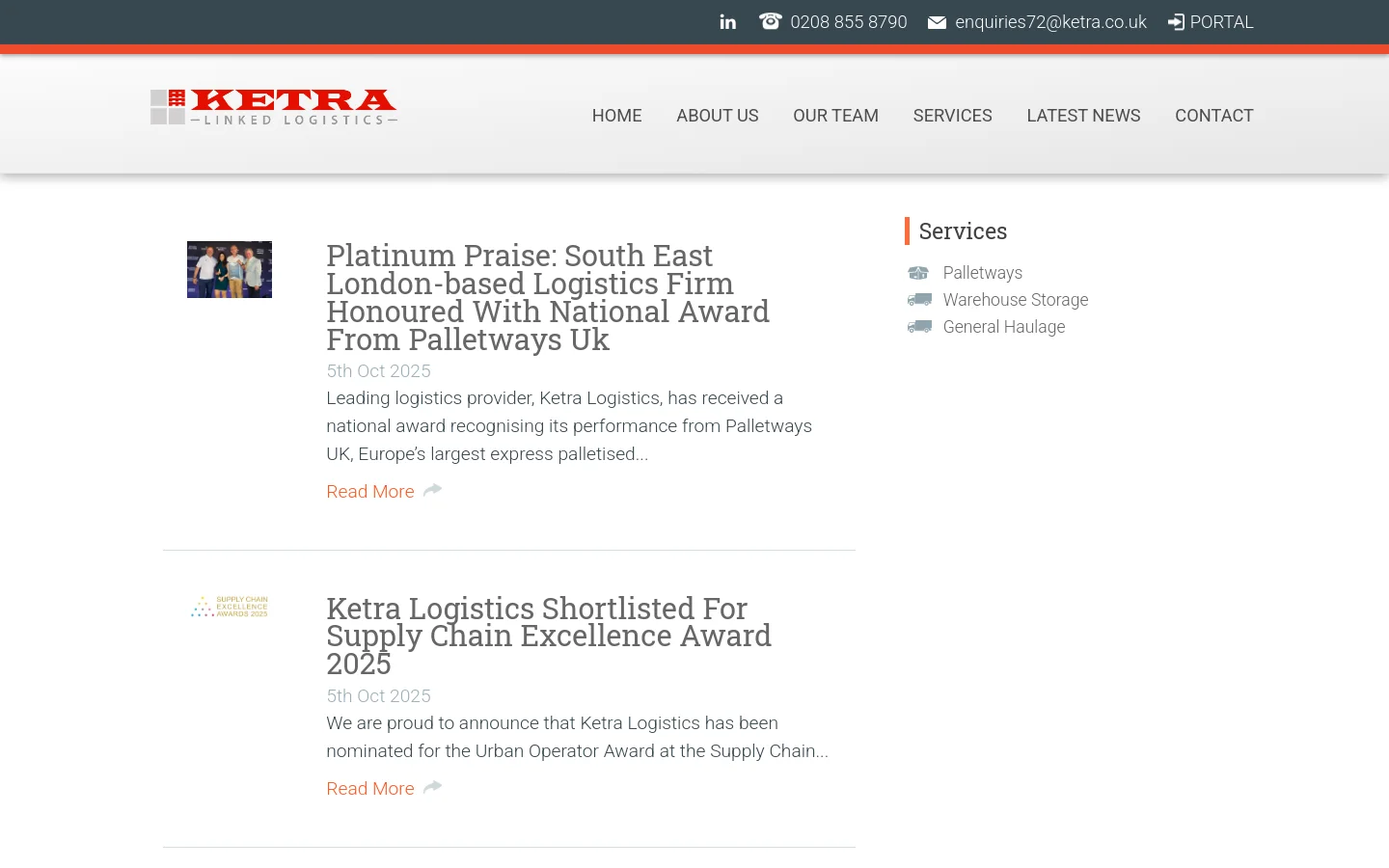Open the LinkedIn icon in top bar
1389x868 pixels.
[727, 22]
